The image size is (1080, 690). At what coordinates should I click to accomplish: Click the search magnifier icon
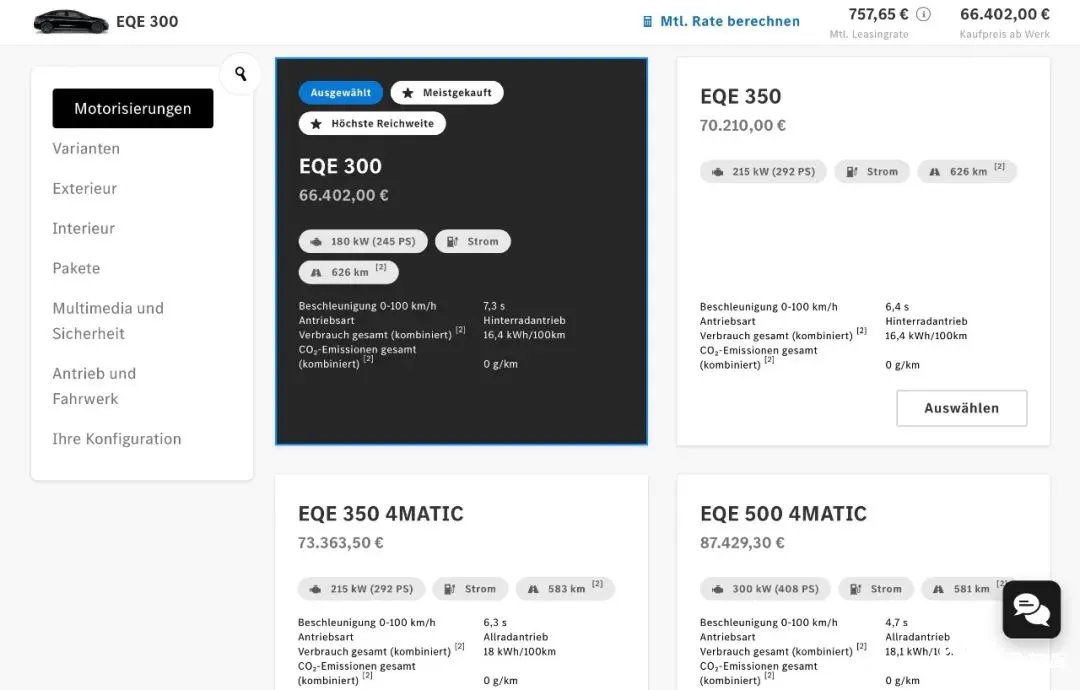pyautogui.click(x=240, y=73)
